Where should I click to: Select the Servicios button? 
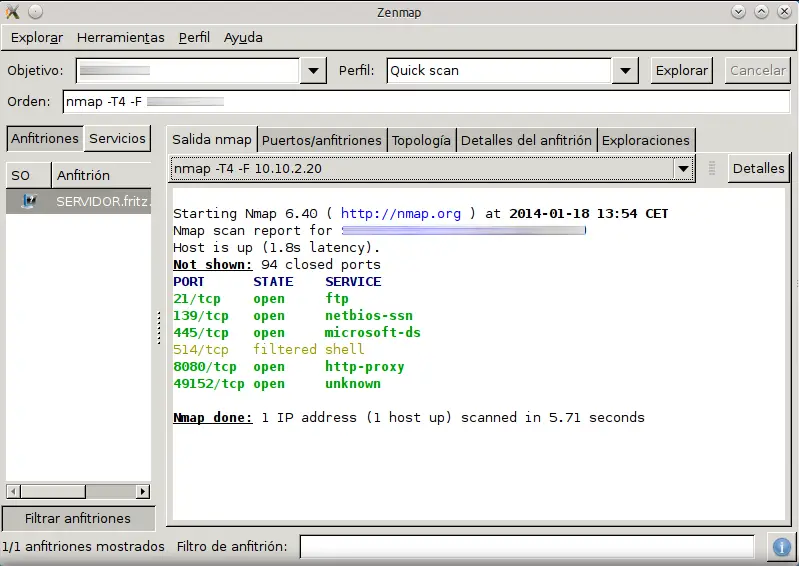click(x=117, y=139)
